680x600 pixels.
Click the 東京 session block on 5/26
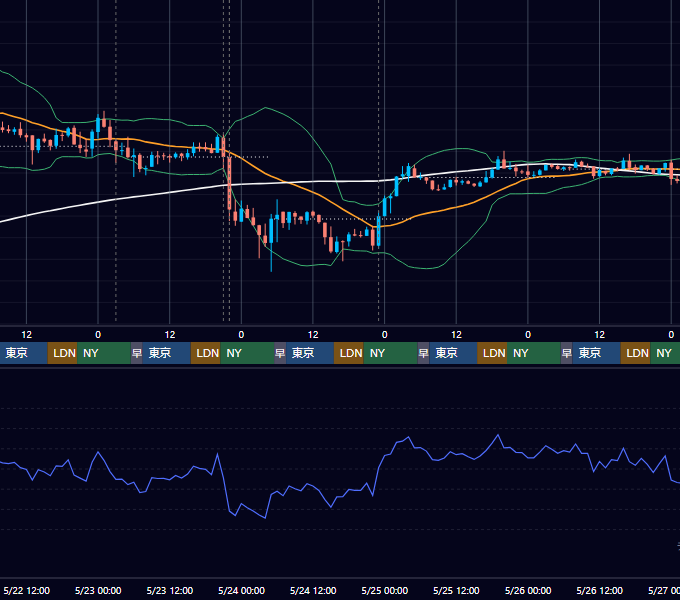pos(596,353)
